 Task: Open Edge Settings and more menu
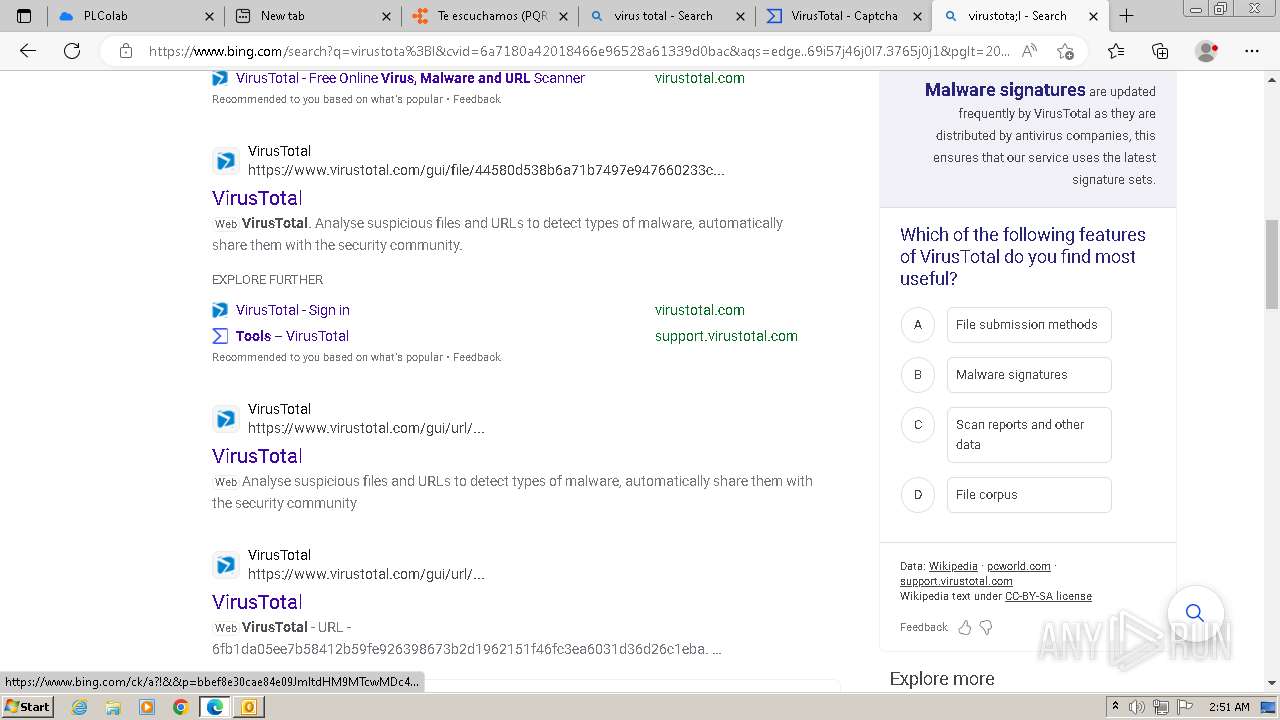point(1252,51)
